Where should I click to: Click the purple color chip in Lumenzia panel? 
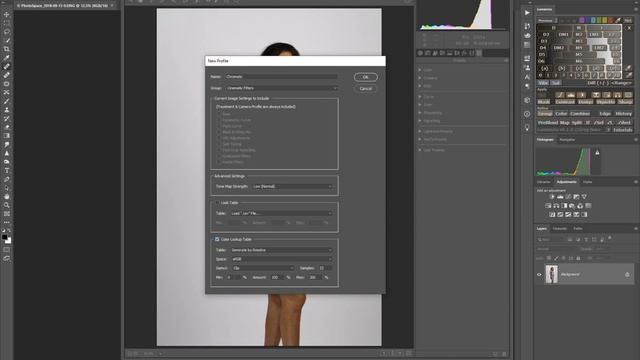(x=581, y=20)
